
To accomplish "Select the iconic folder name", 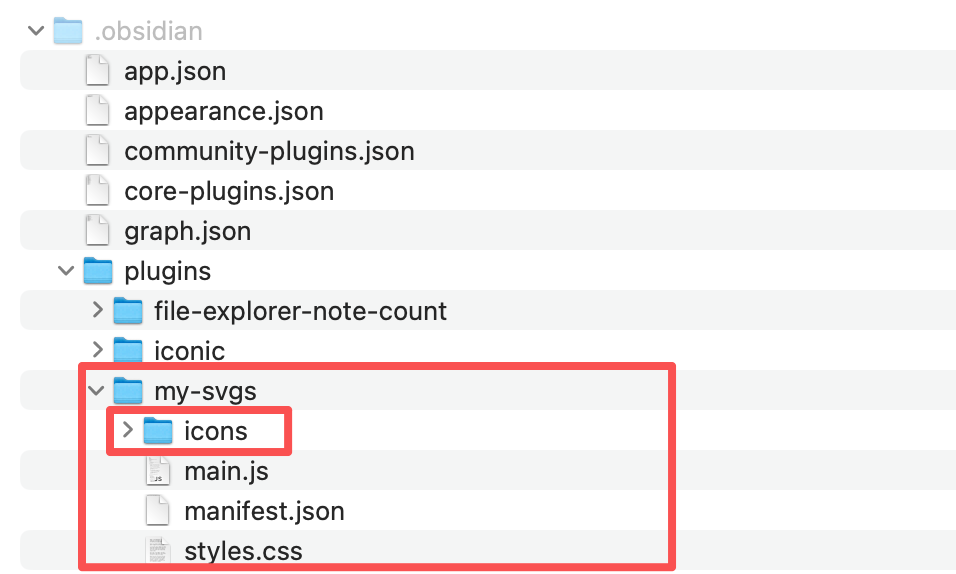I will click(x=190, y=351).
